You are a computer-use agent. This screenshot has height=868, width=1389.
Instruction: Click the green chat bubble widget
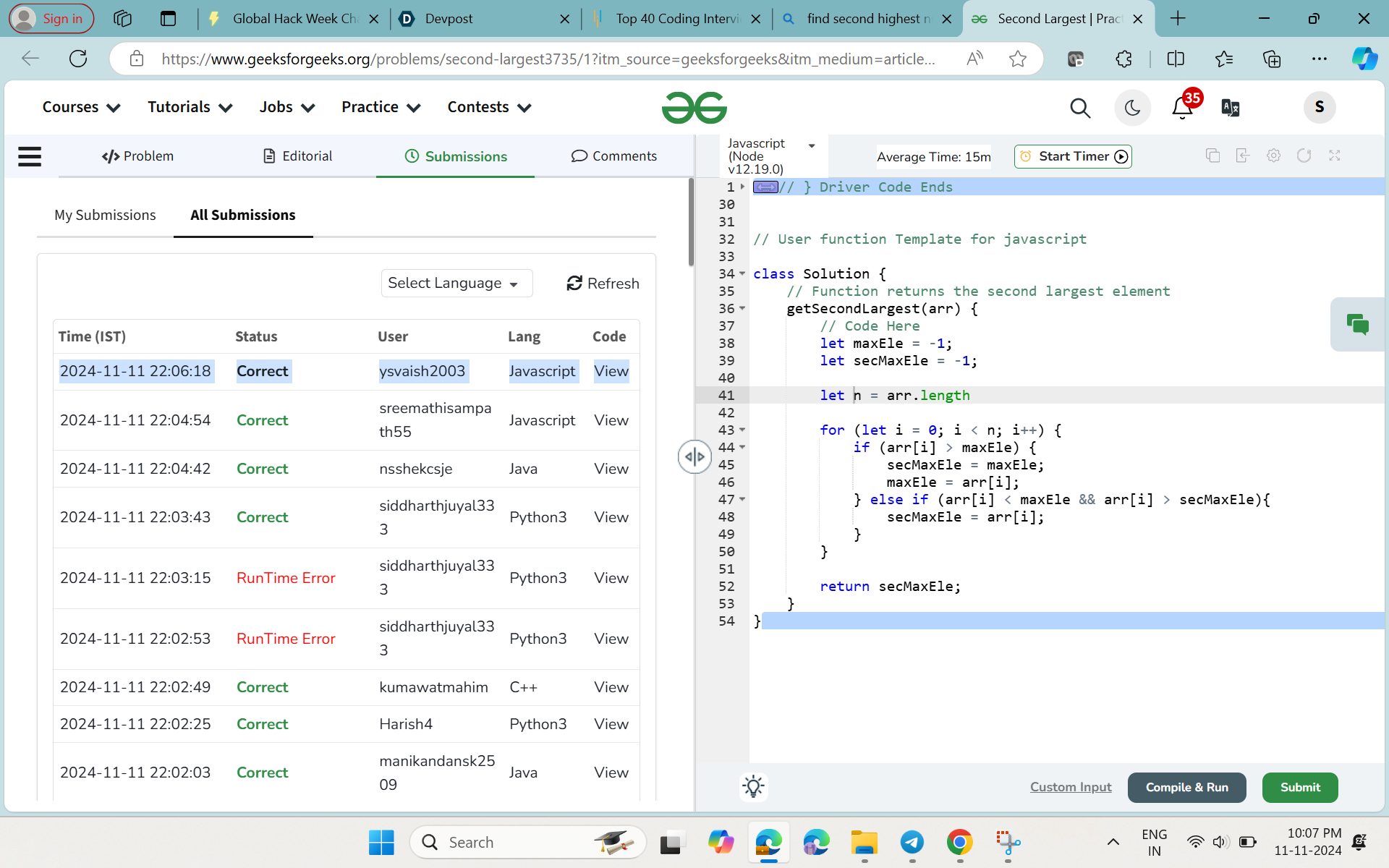[x=1357, y=324]
